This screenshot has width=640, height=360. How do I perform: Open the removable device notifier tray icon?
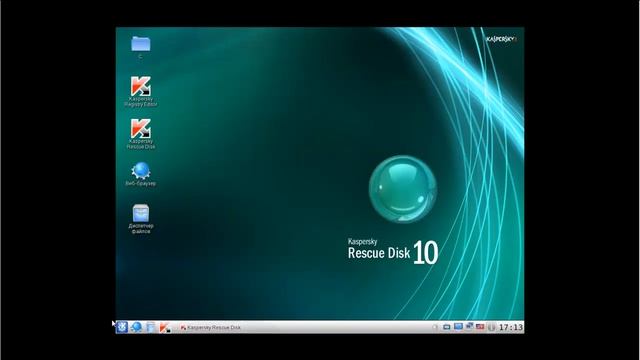click(x=447, y=327)
